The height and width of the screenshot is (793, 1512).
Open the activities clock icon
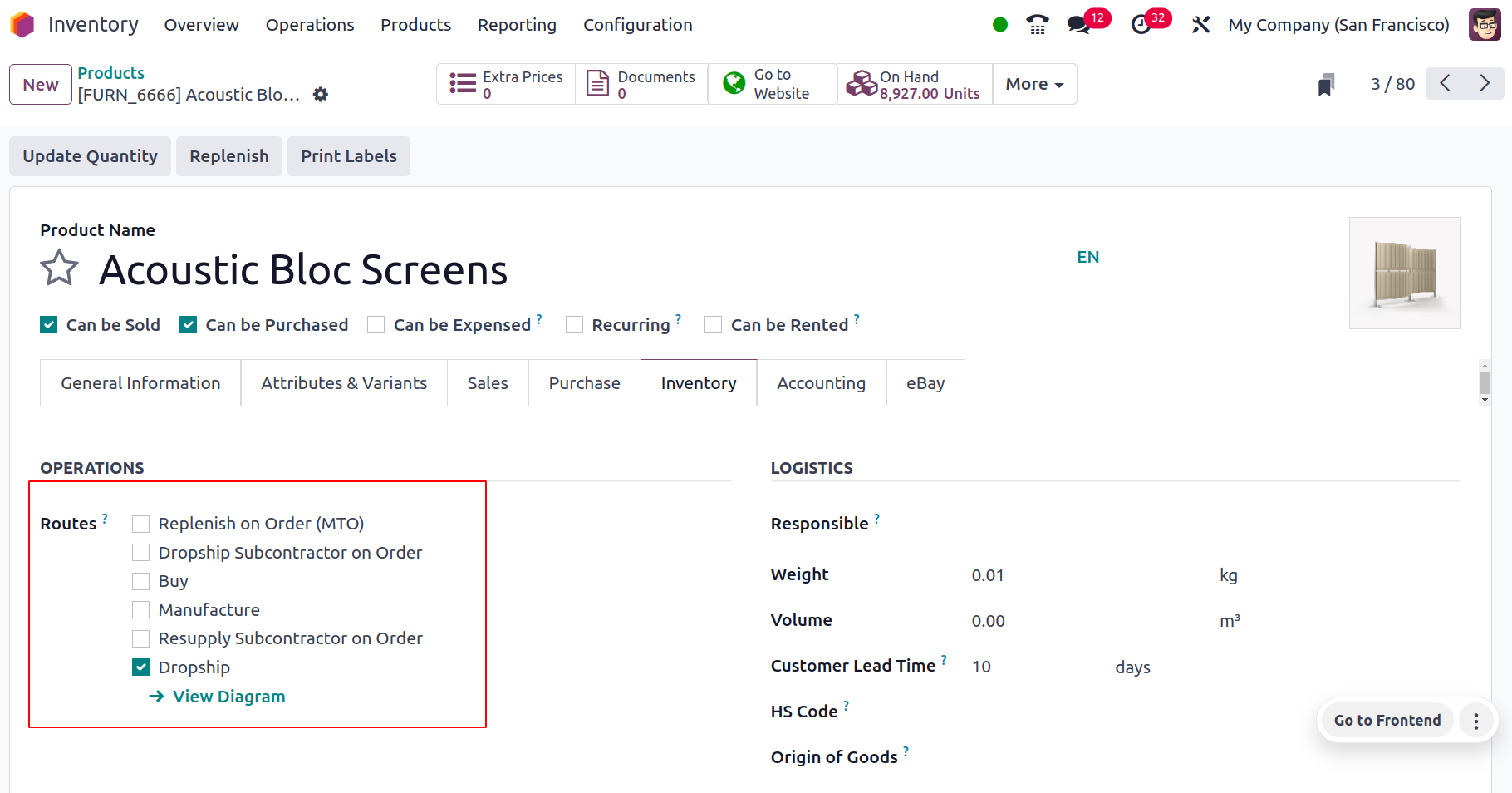click(x=1138, y=25)
